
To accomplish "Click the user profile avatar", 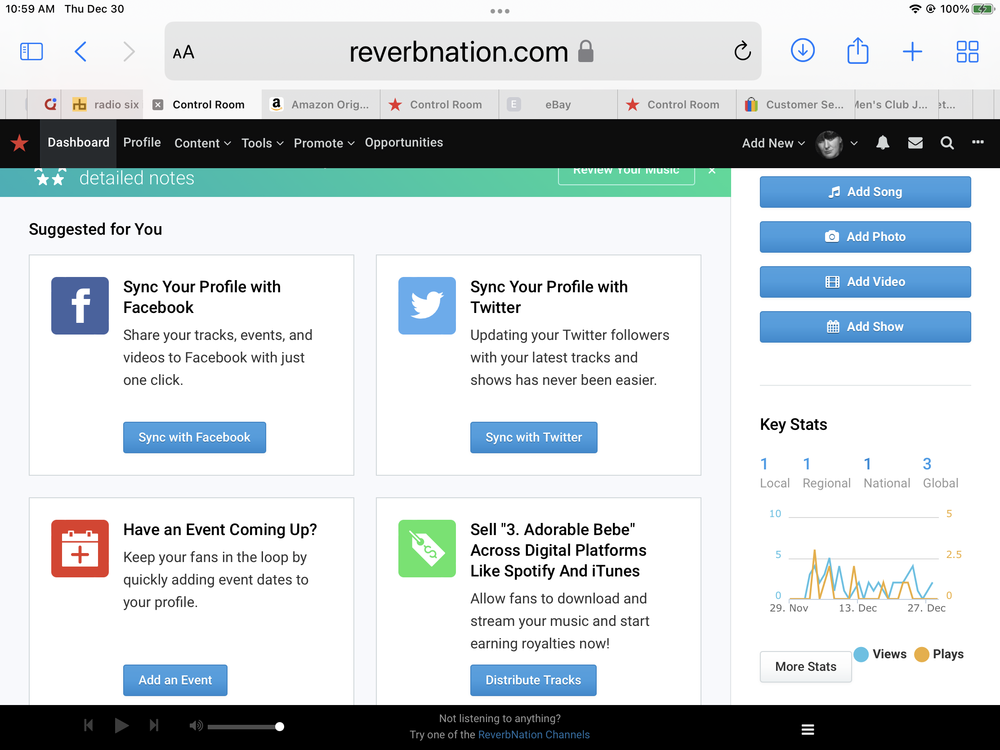I will [830, 144].
